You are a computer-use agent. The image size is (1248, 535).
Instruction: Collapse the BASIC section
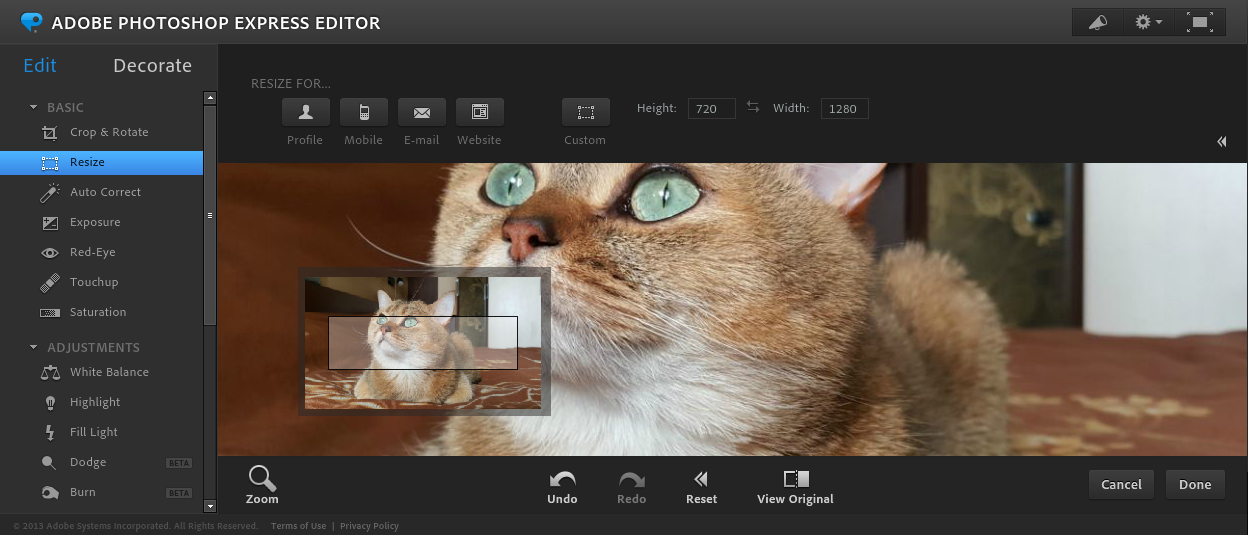coord(34,107)
